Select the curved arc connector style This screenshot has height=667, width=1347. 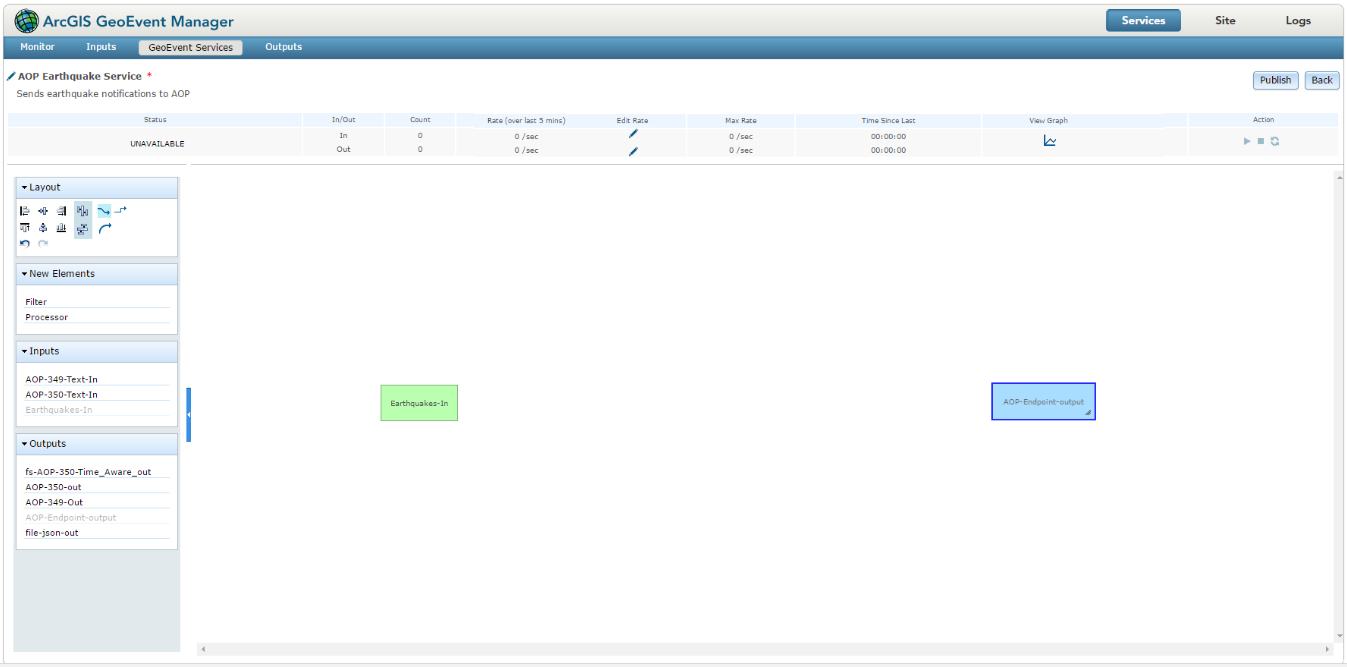104,229
